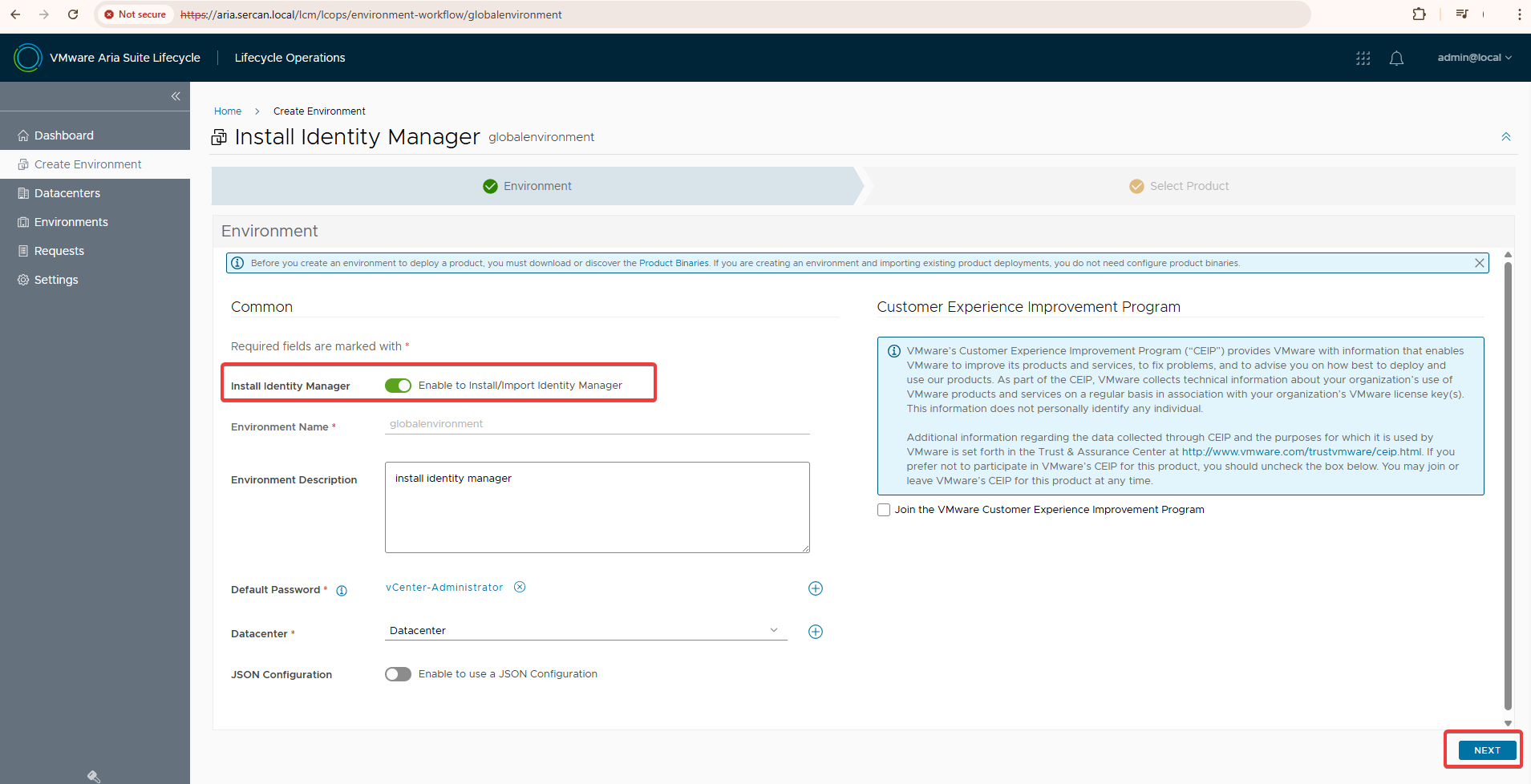The height and width of the screenshot is (784, 1531).
Task: Open the Product Binaries link
Action: [x=674, y=263]
